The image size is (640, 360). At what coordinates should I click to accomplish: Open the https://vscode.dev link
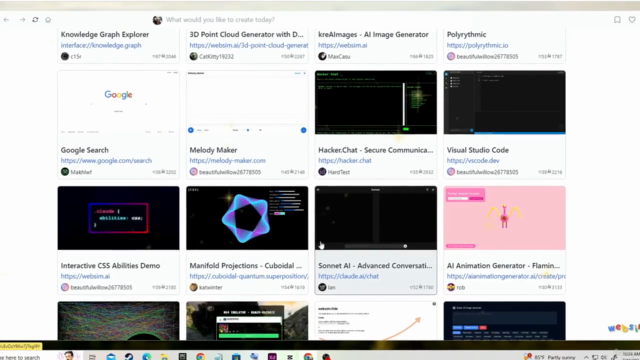pos(473,160)
